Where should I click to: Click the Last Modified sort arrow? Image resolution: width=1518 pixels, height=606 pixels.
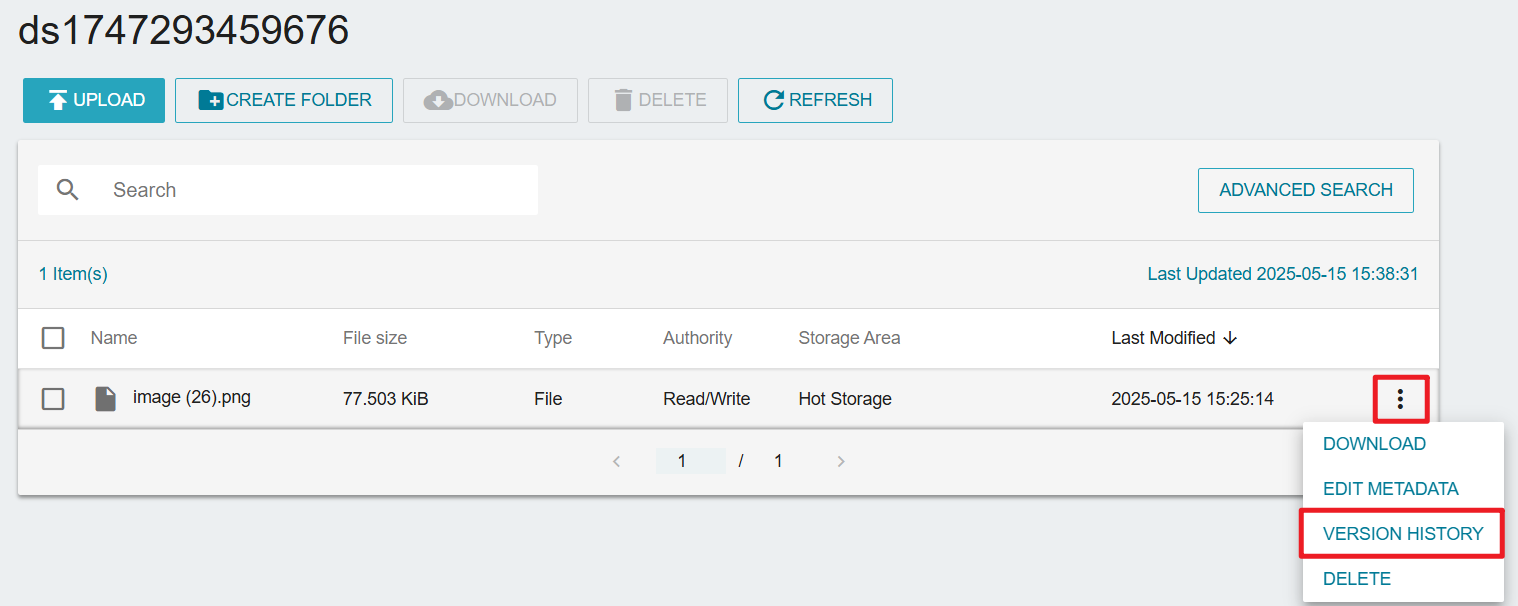tap(1231, 338)
